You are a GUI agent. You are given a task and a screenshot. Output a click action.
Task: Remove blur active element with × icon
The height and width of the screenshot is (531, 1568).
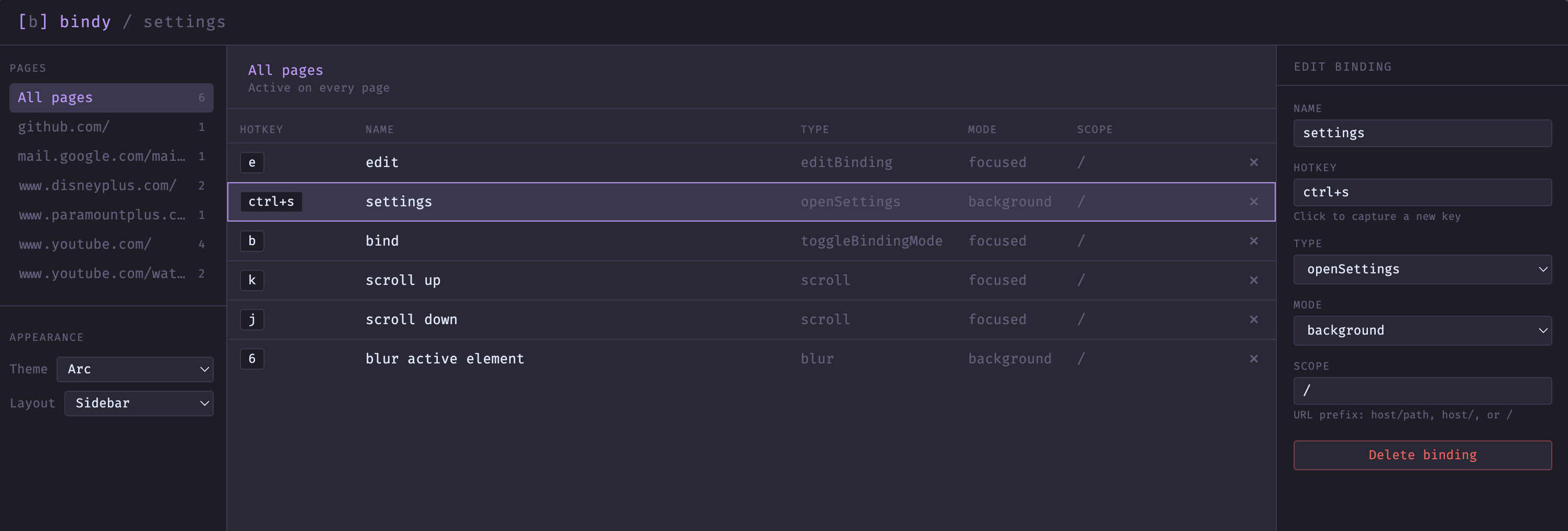point(1253,359)
